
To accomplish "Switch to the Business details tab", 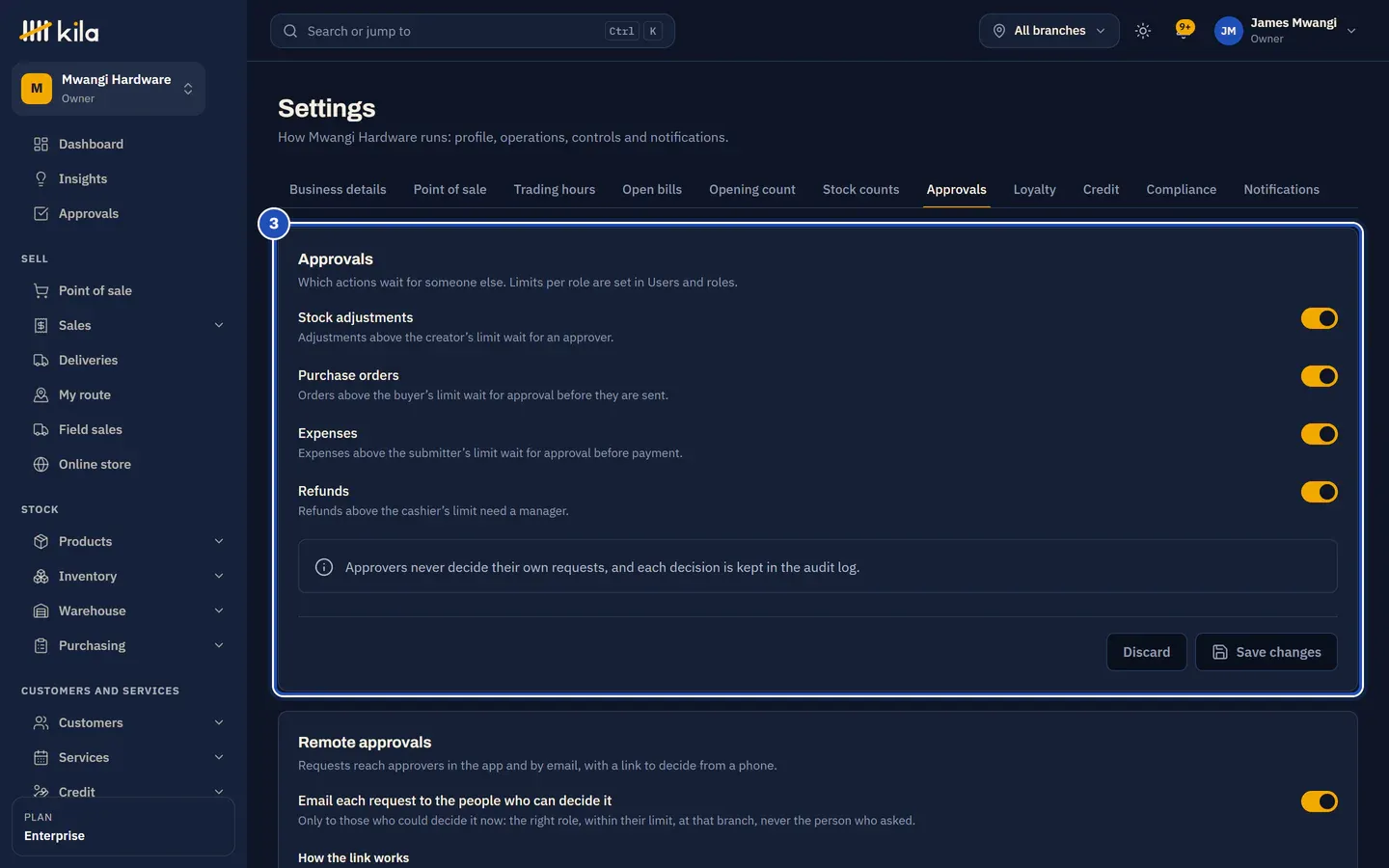I will point(338,190).
